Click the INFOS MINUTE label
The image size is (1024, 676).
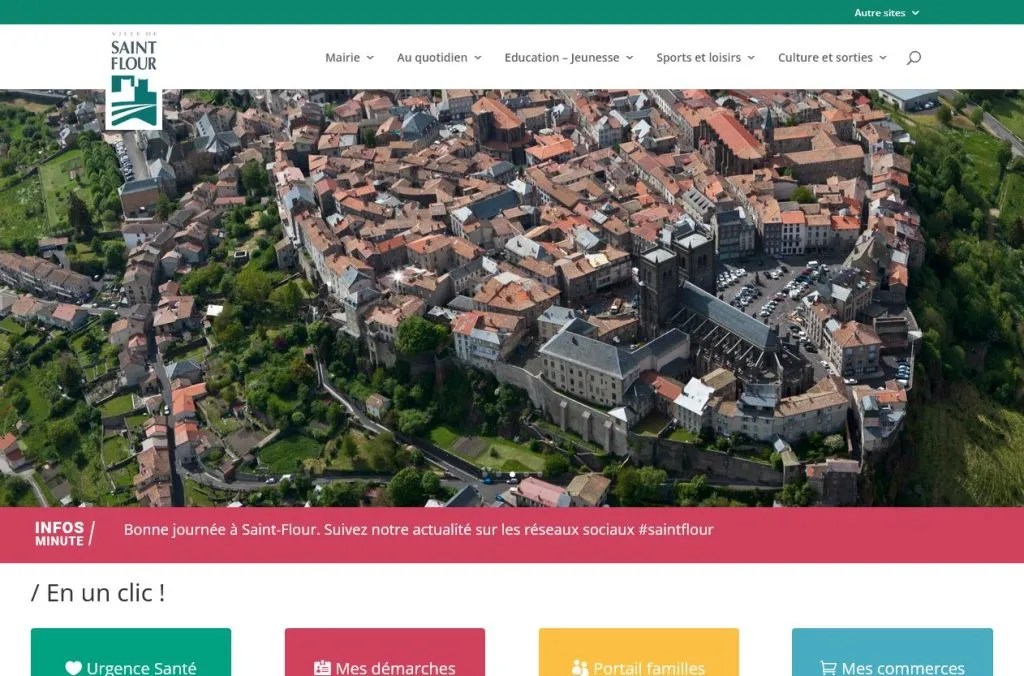[x=65, y=534]
